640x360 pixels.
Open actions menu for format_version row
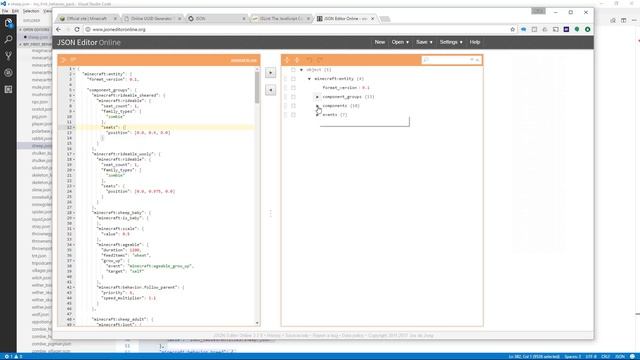pos(293,88)
